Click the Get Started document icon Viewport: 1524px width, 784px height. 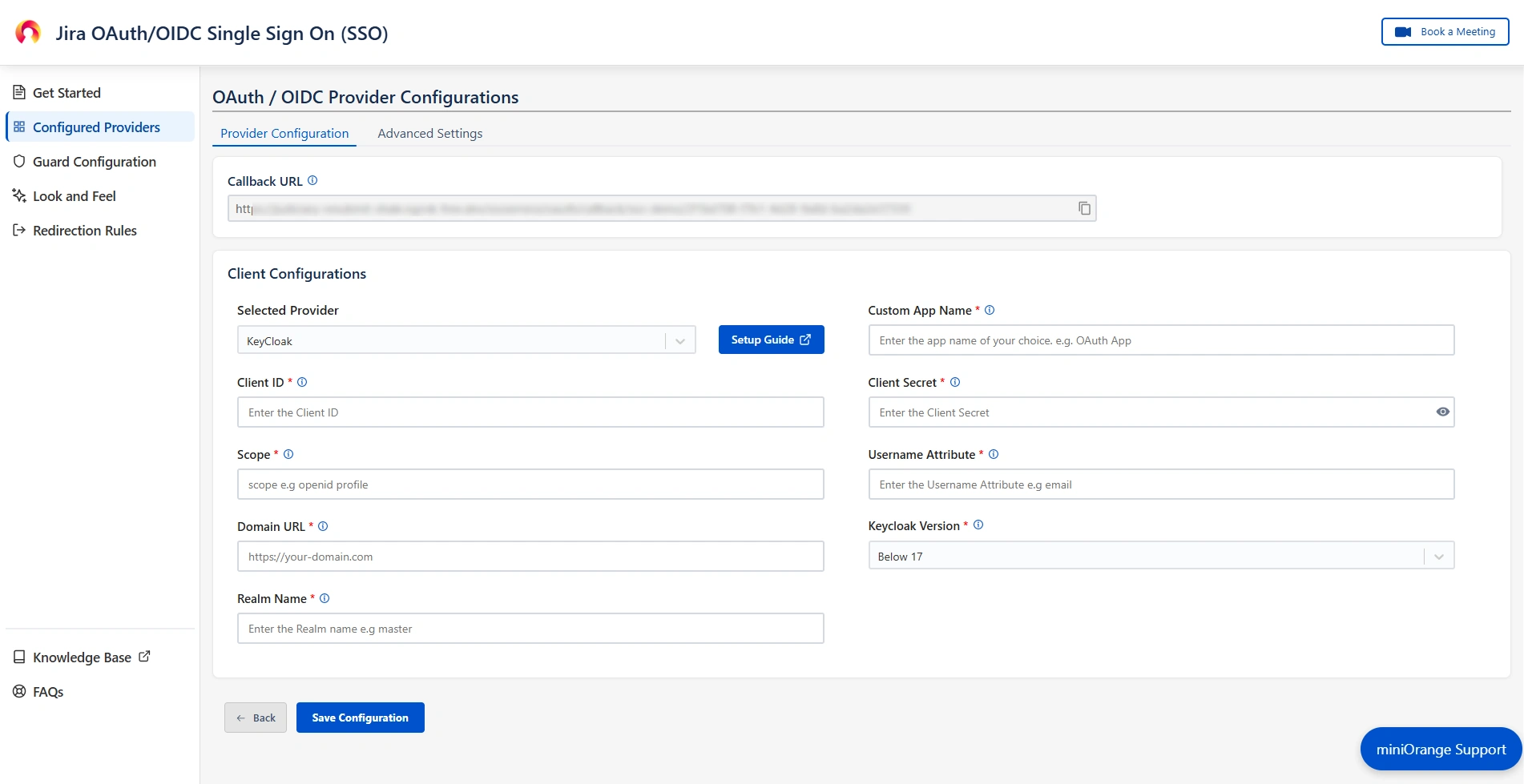point(19,92)
